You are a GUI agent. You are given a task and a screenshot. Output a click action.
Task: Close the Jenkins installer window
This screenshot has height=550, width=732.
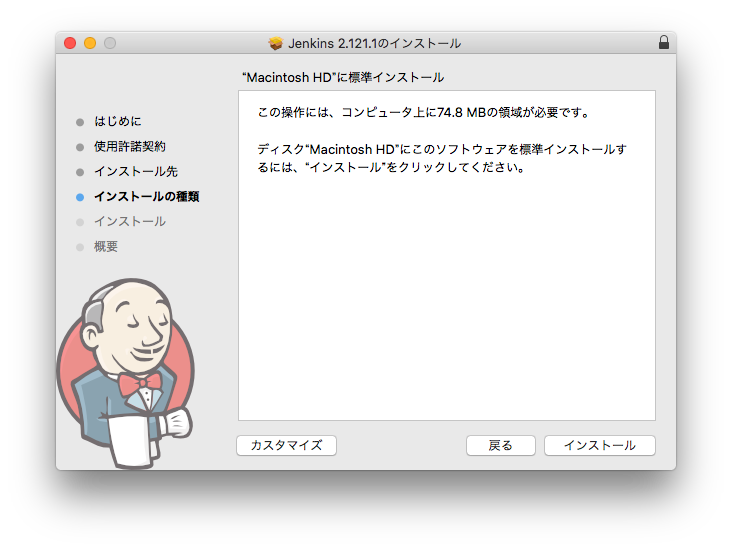click(x=70, y=43)
